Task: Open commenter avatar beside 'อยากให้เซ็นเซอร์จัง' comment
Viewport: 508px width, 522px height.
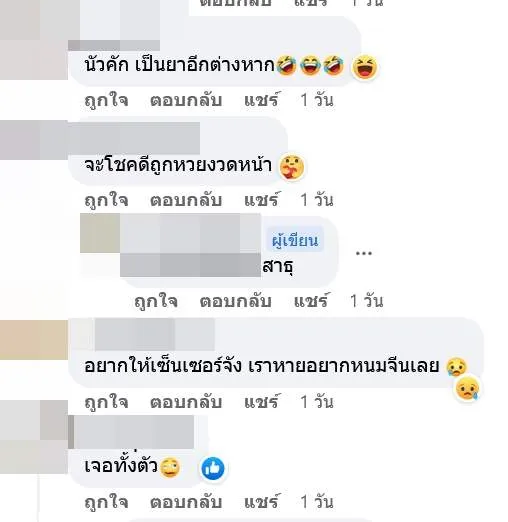Action: pyautogui.click(x=34, y=340)
